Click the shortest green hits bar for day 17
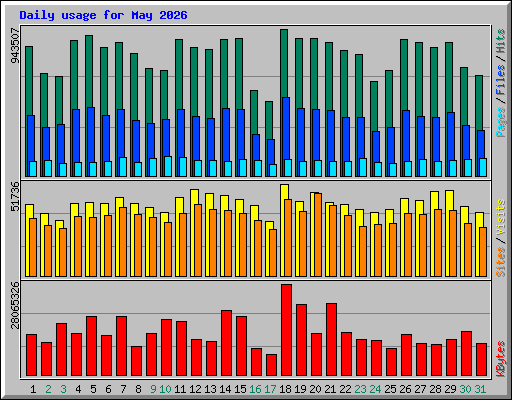This screenshot has width=512, height=400. (x=269, y=120)
